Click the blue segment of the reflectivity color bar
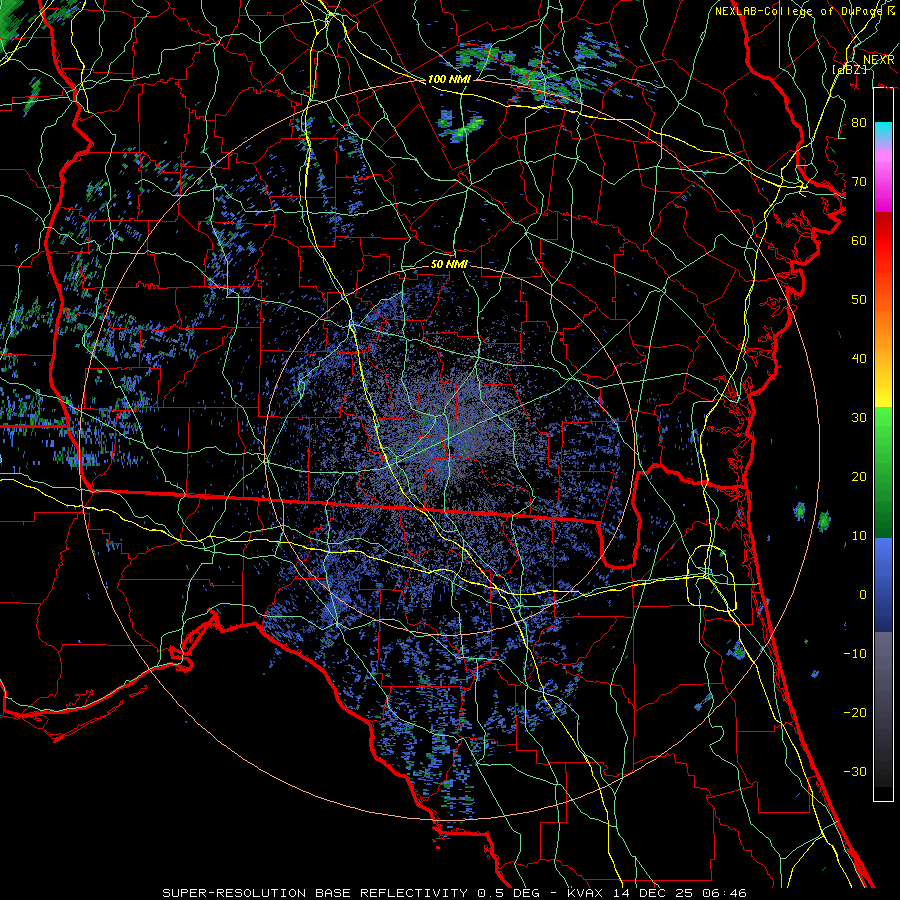The image size is (900, 900). (x=883, y=584)
